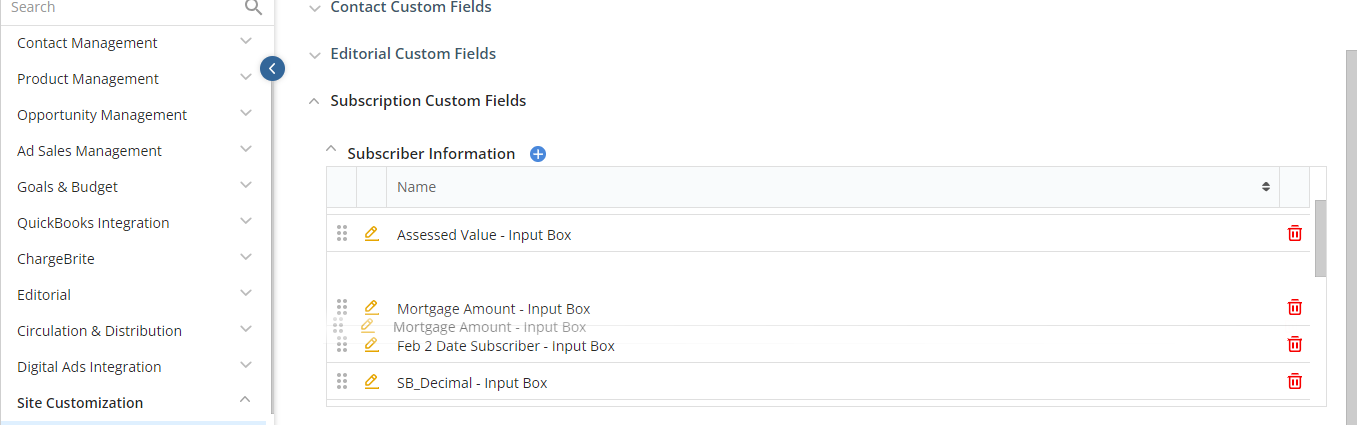Delete the Assessed Value - Input Box row
This screenshot has height=425, width=1365.
coord(1294,234)
